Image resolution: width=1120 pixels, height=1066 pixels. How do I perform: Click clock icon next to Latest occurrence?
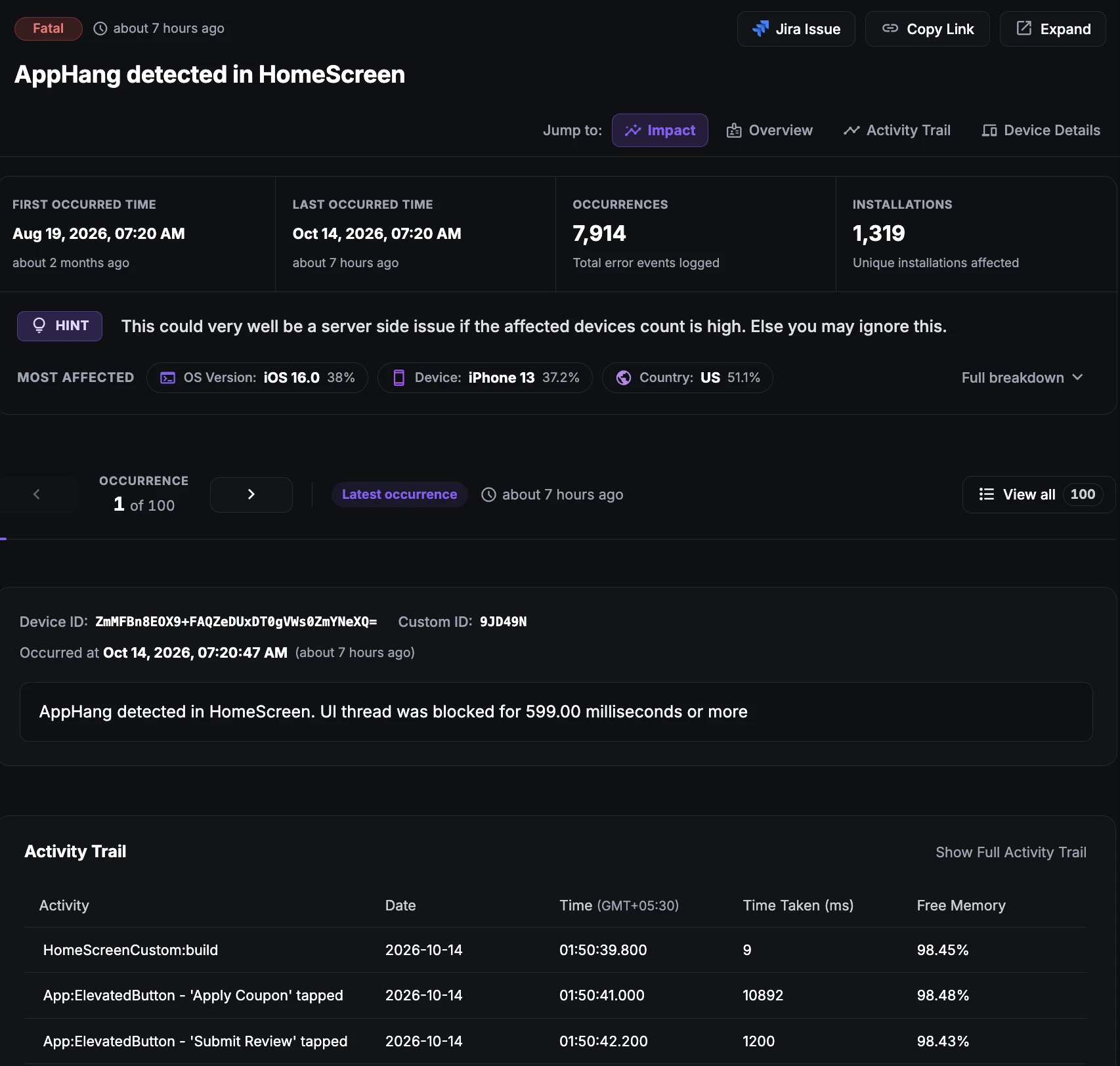click(x=488, y=494)
